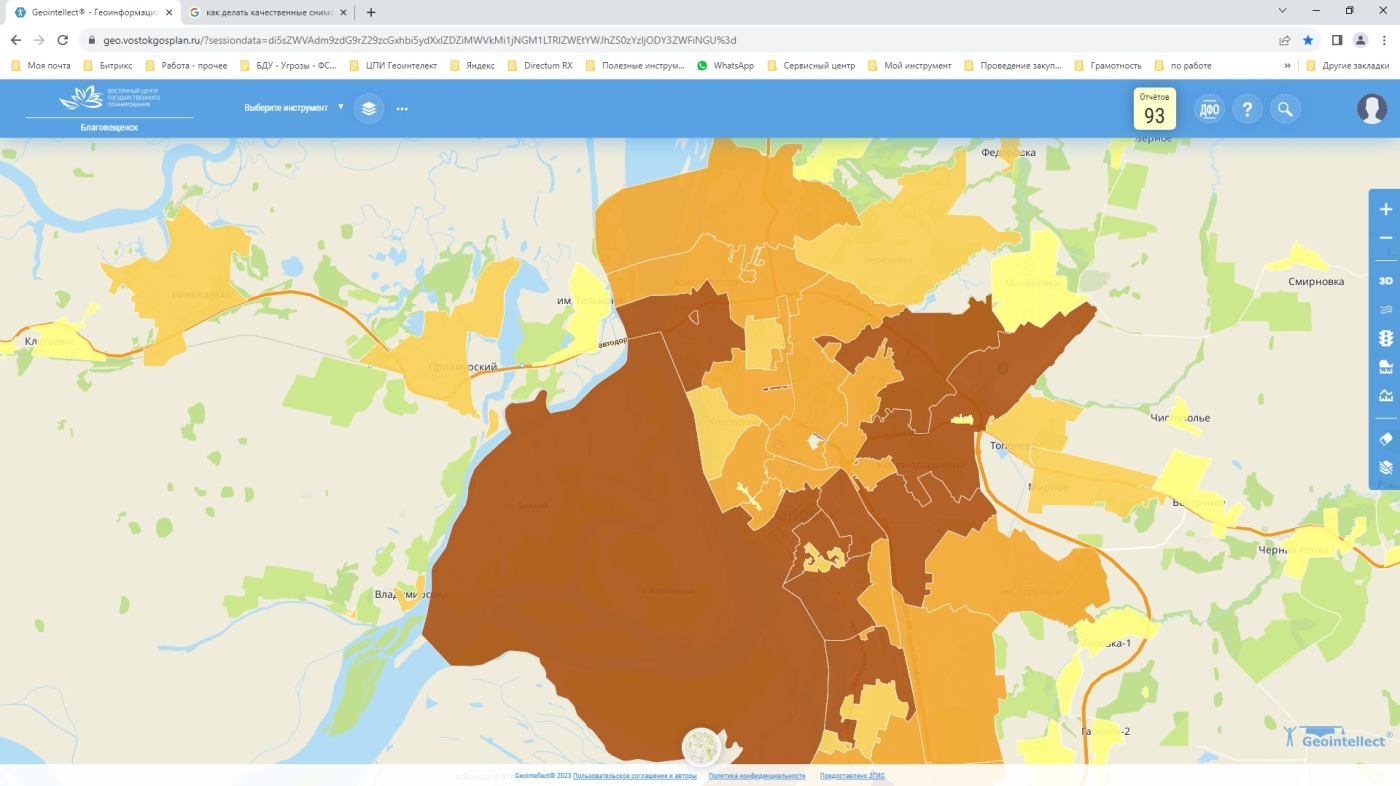Open the browser side panel
Image resolution: width=1400 pixels, height=786 pixels.
(1337, 40)
